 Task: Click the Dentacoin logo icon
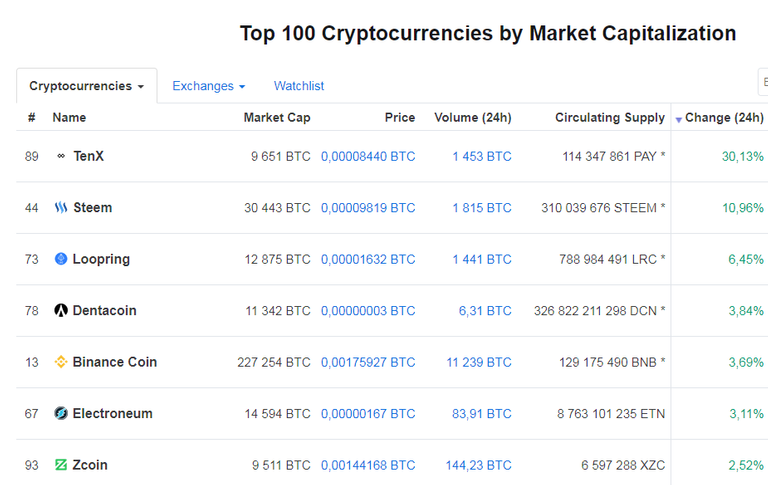click(61, 311)
